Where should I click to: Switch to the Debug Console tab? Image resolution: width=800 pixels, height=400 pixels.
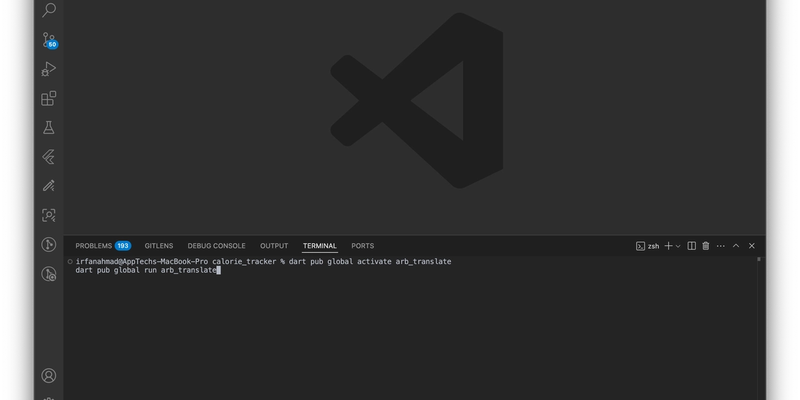coord(216,246)
